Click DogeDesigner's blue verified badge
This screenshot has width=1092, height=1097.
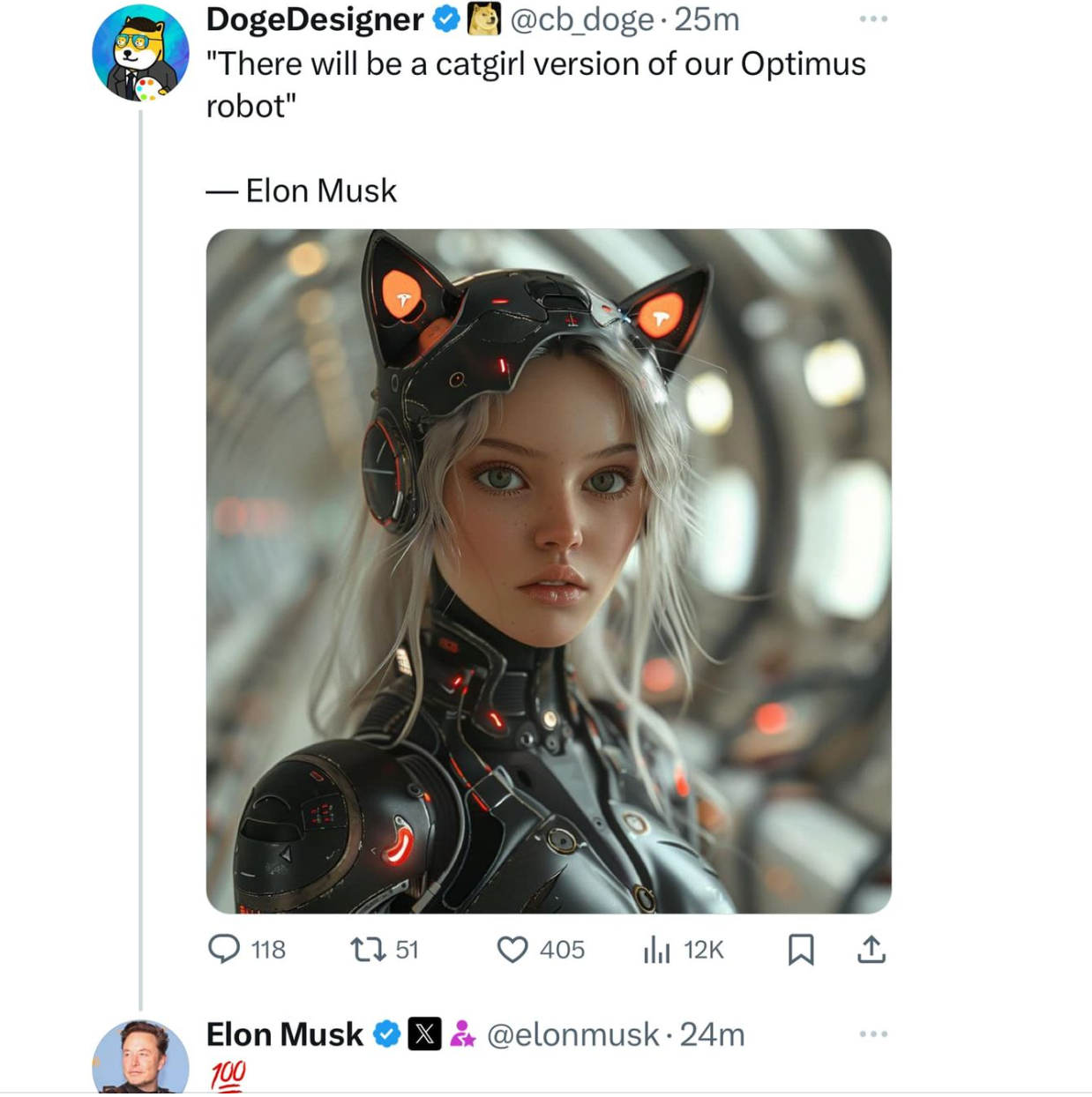pos(446,19)
